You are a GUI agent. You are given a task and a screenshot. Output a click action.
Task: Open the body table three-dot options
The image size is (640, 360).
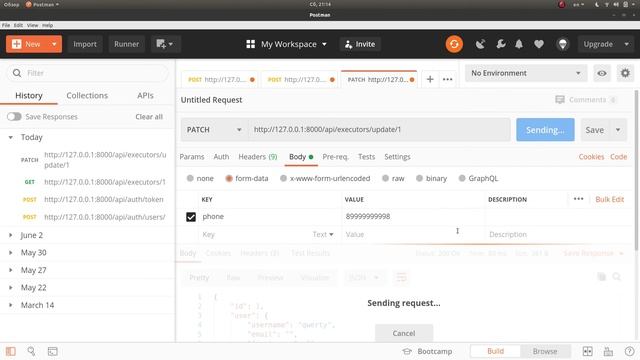[578, 199]
